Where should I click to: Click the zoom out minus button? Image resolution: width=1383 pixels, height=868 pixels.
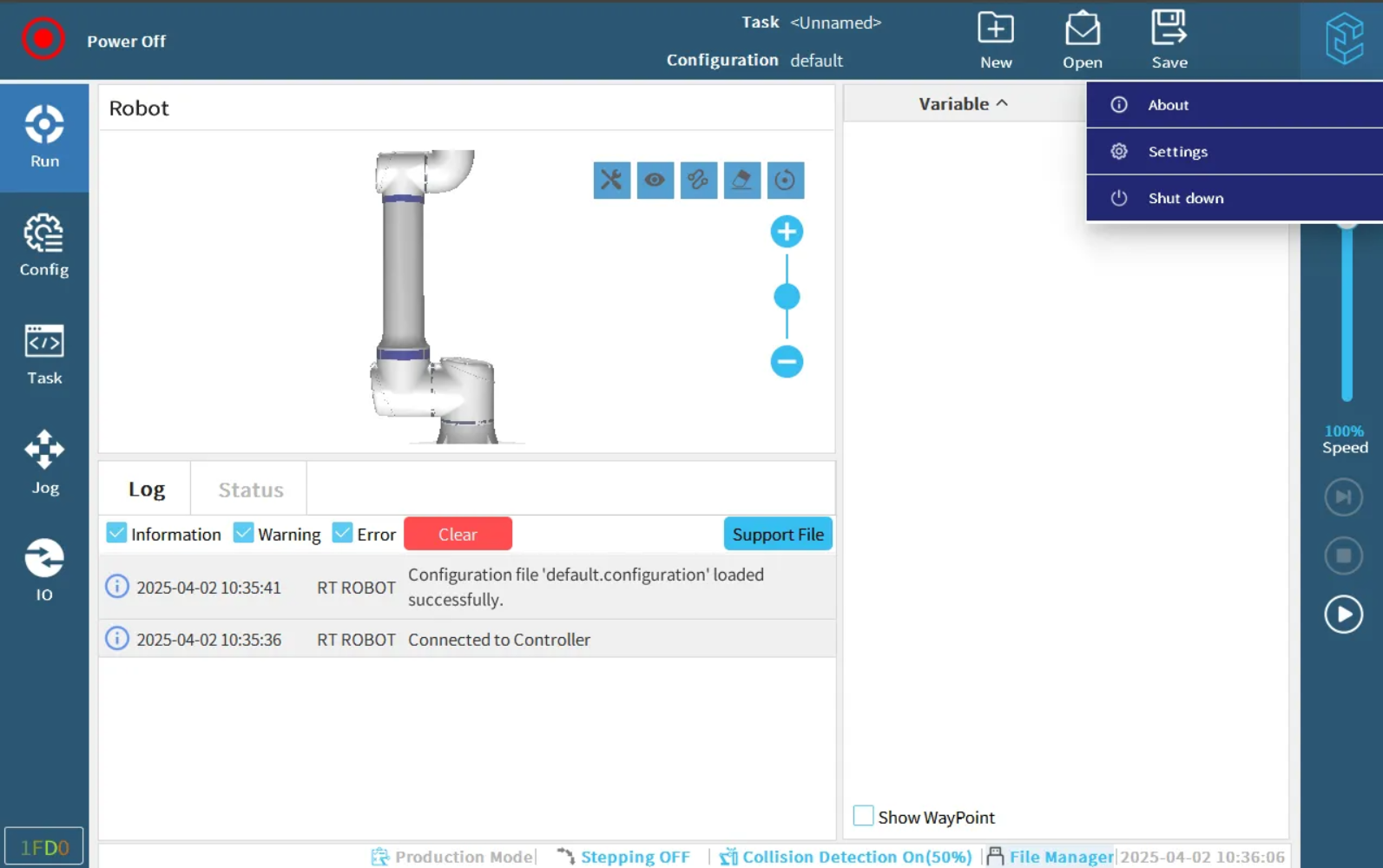787,361
